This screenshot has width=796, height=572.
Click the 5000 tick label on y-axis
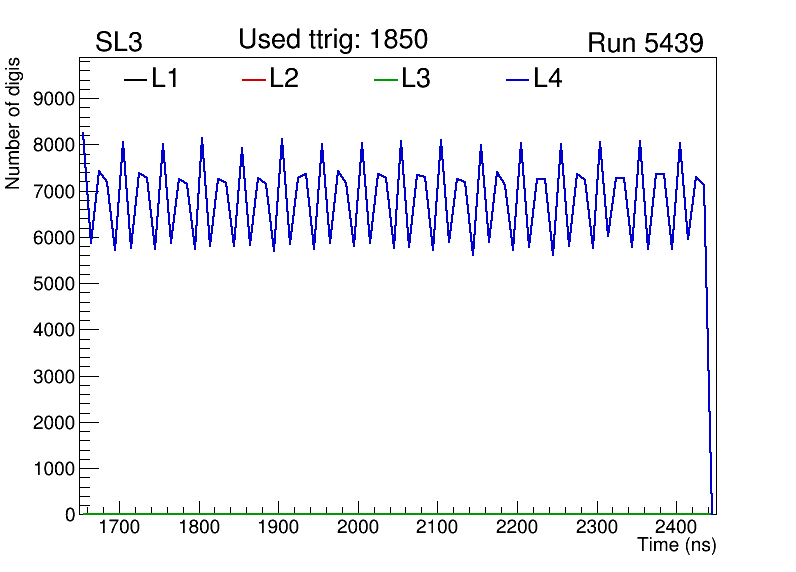(x=56, y=283)
